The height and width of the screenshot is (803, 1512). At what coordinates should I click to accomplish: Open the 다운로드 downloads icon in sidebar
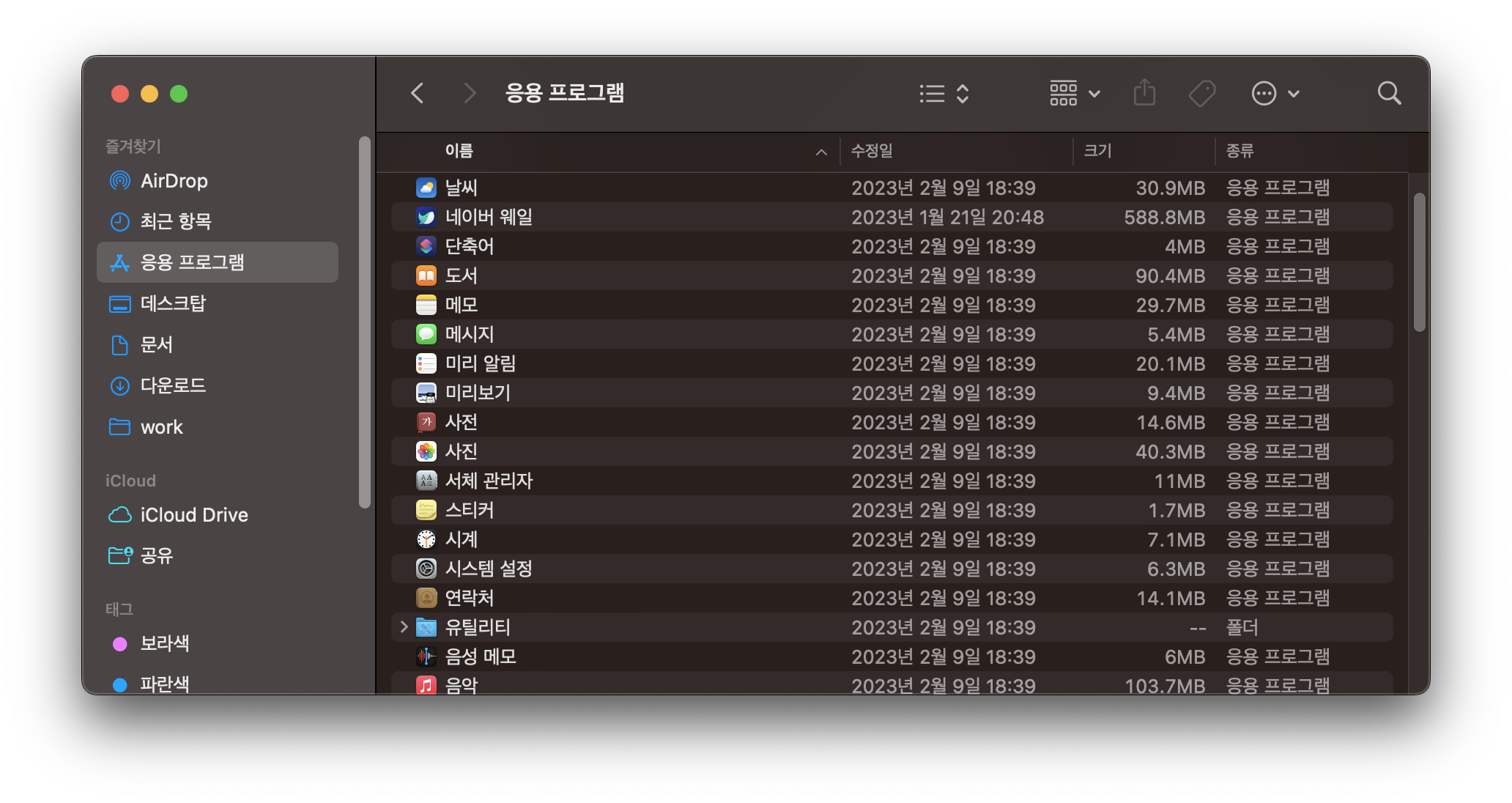(x=119, y=386)
